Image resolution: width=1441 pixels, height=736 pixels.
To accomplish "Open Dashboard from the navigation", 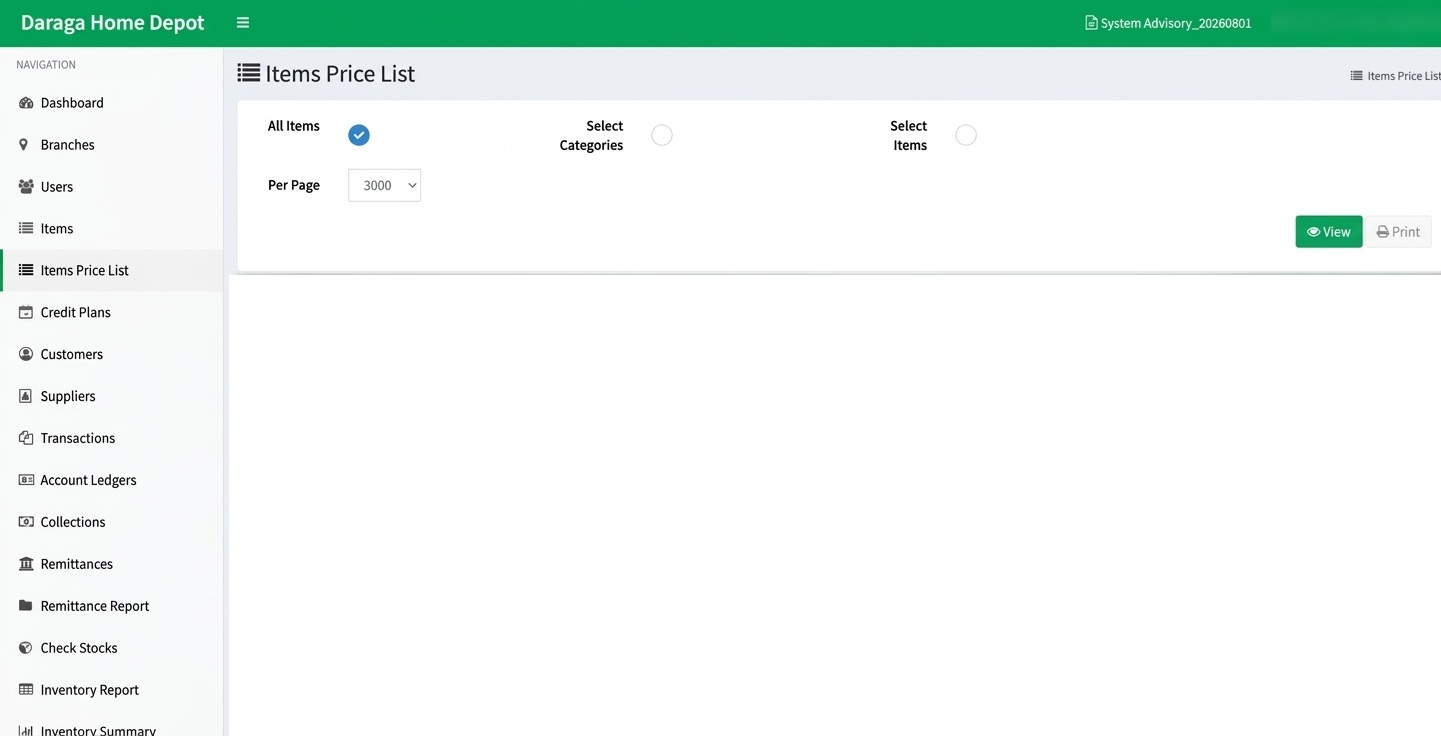I will tap(111, 103).
